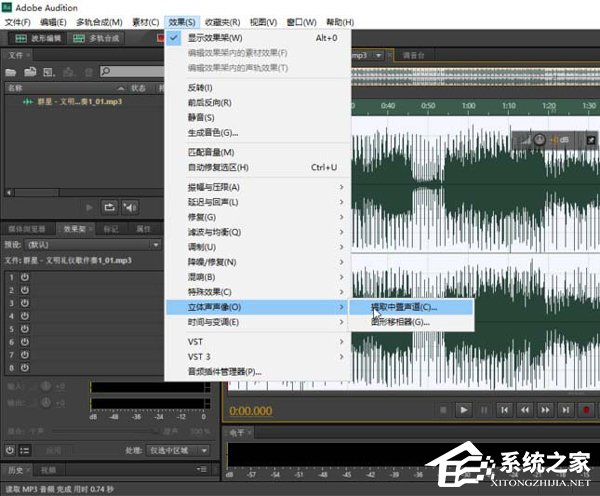Screen dimensions: 600x496
Task: Click the red Record button
Action: (587, 409)
